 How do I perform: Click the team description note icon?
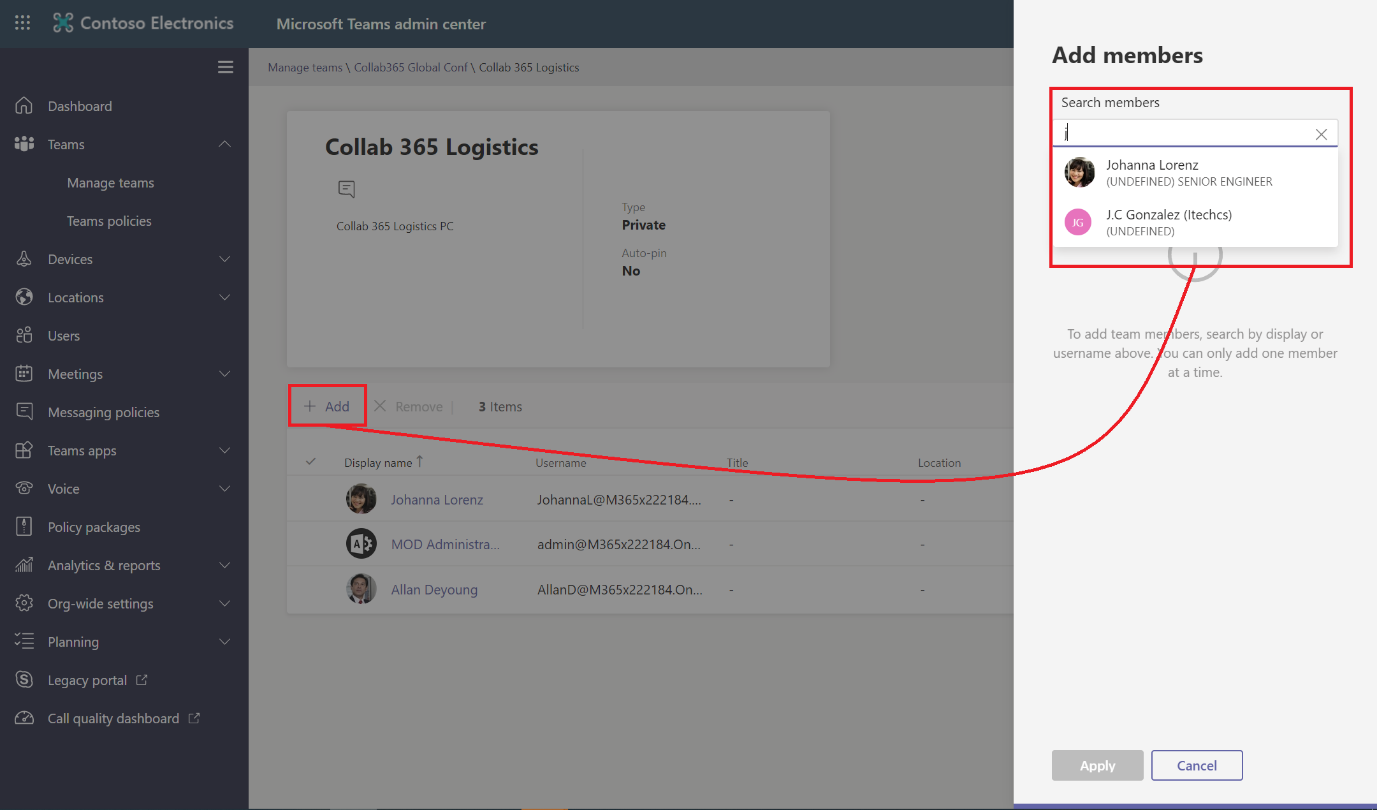[346, 188]
